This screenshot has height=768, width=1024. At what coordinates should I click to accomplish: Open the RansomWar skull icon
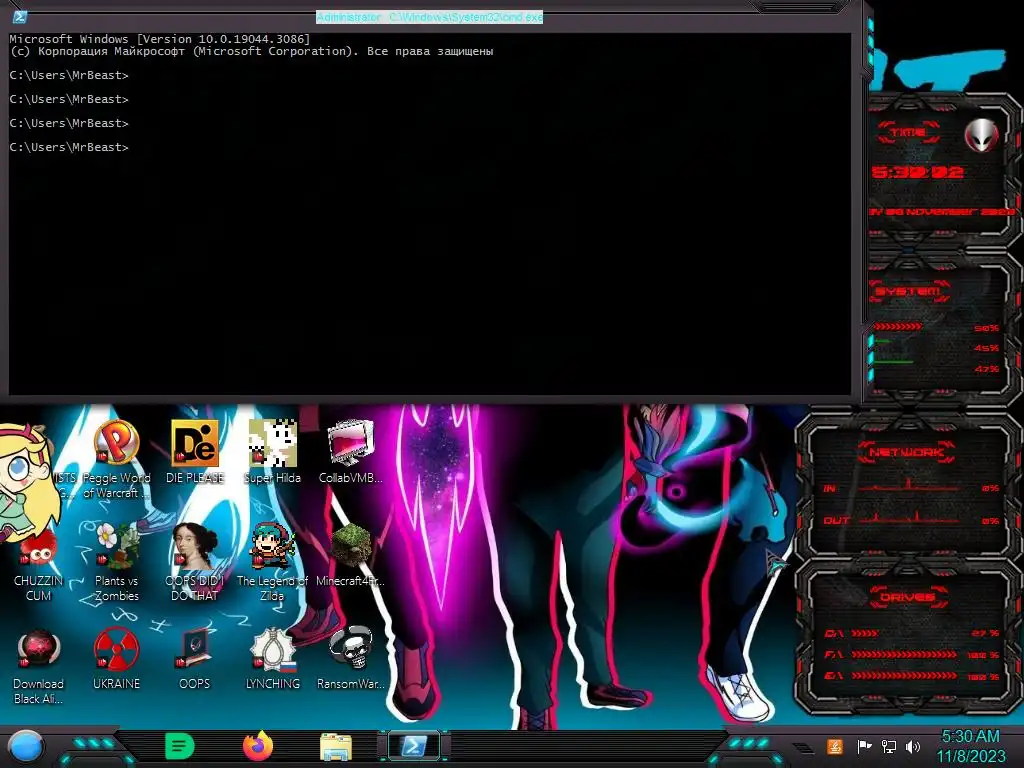(x=351, y=658)
